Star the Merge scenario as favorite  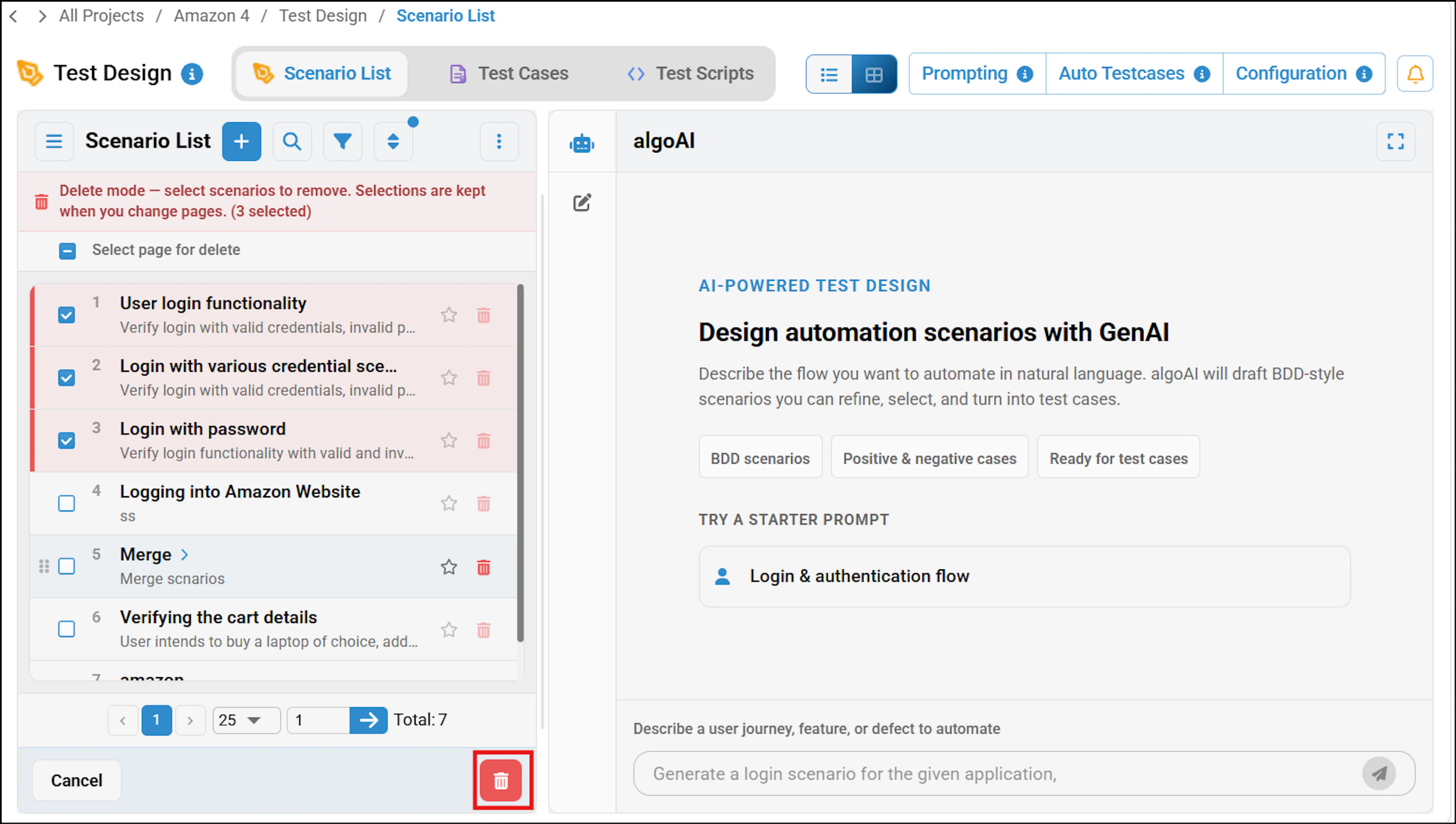tap(449, 566)
